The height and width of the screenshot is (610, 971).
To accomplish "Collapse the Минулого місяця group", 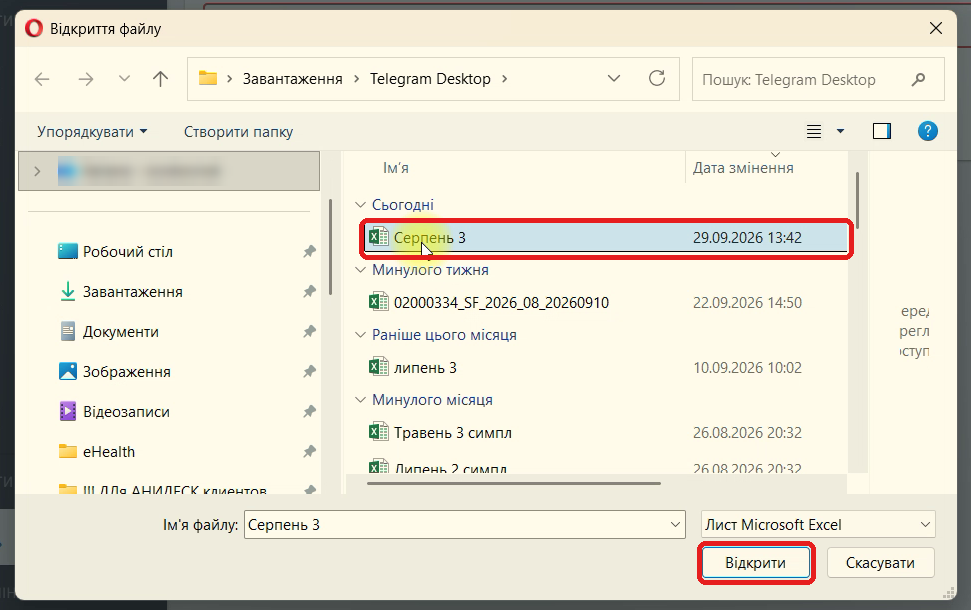I will click(360, 399).
